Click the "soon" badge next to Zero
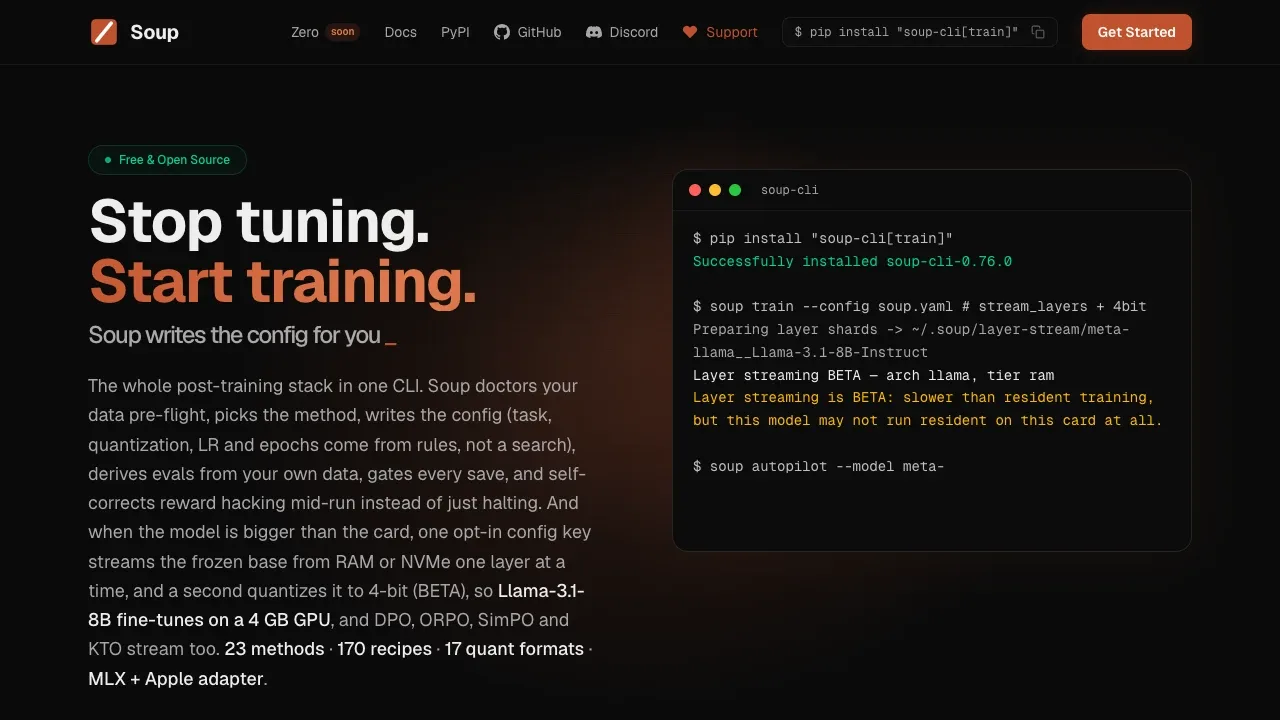1280x720 pixels. 343,32
